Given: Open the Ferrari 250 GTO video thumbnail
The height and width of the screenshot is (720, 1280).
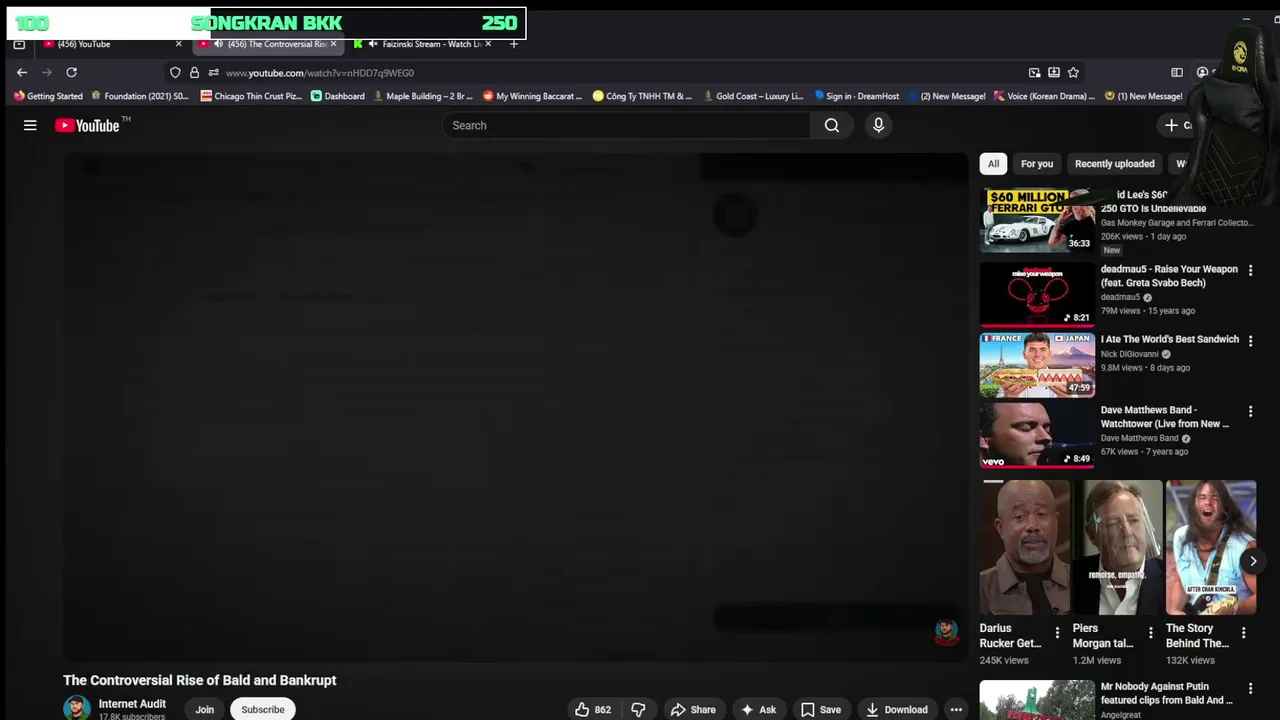Looking at the screenshot, I should 1037,220.
